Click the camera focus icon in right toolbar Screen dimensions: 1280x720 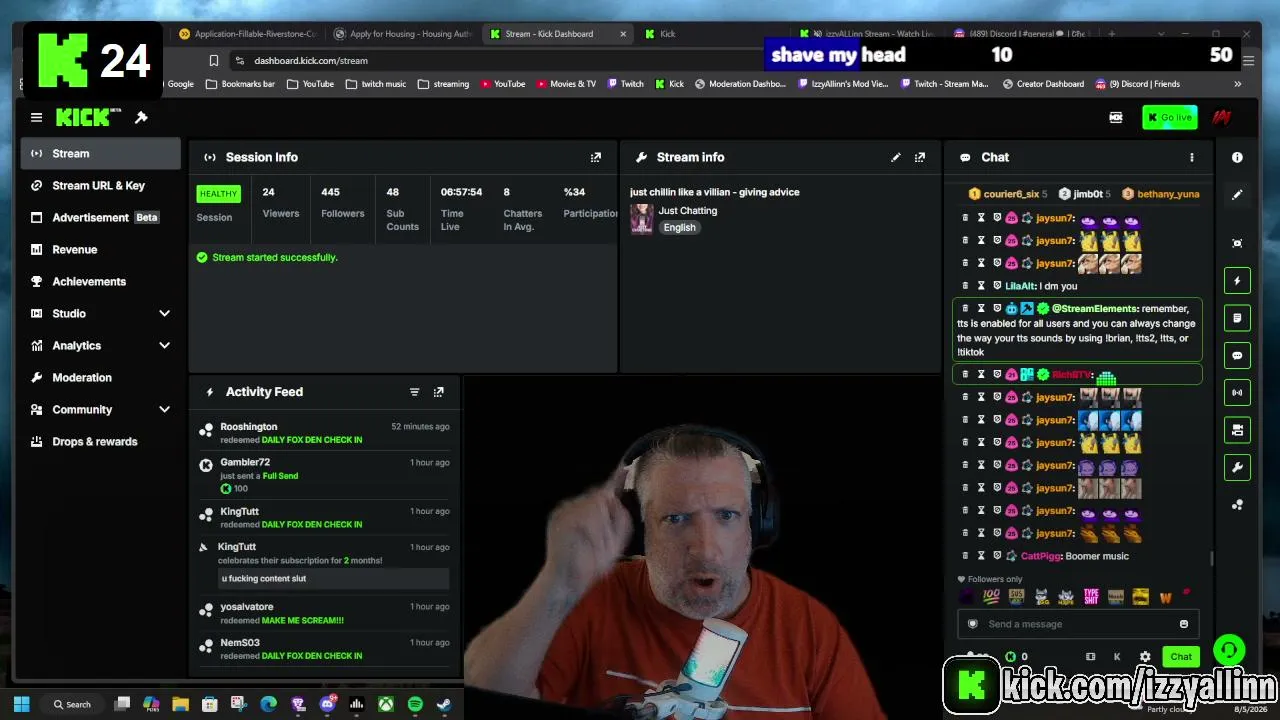(x=1237, y=243)
